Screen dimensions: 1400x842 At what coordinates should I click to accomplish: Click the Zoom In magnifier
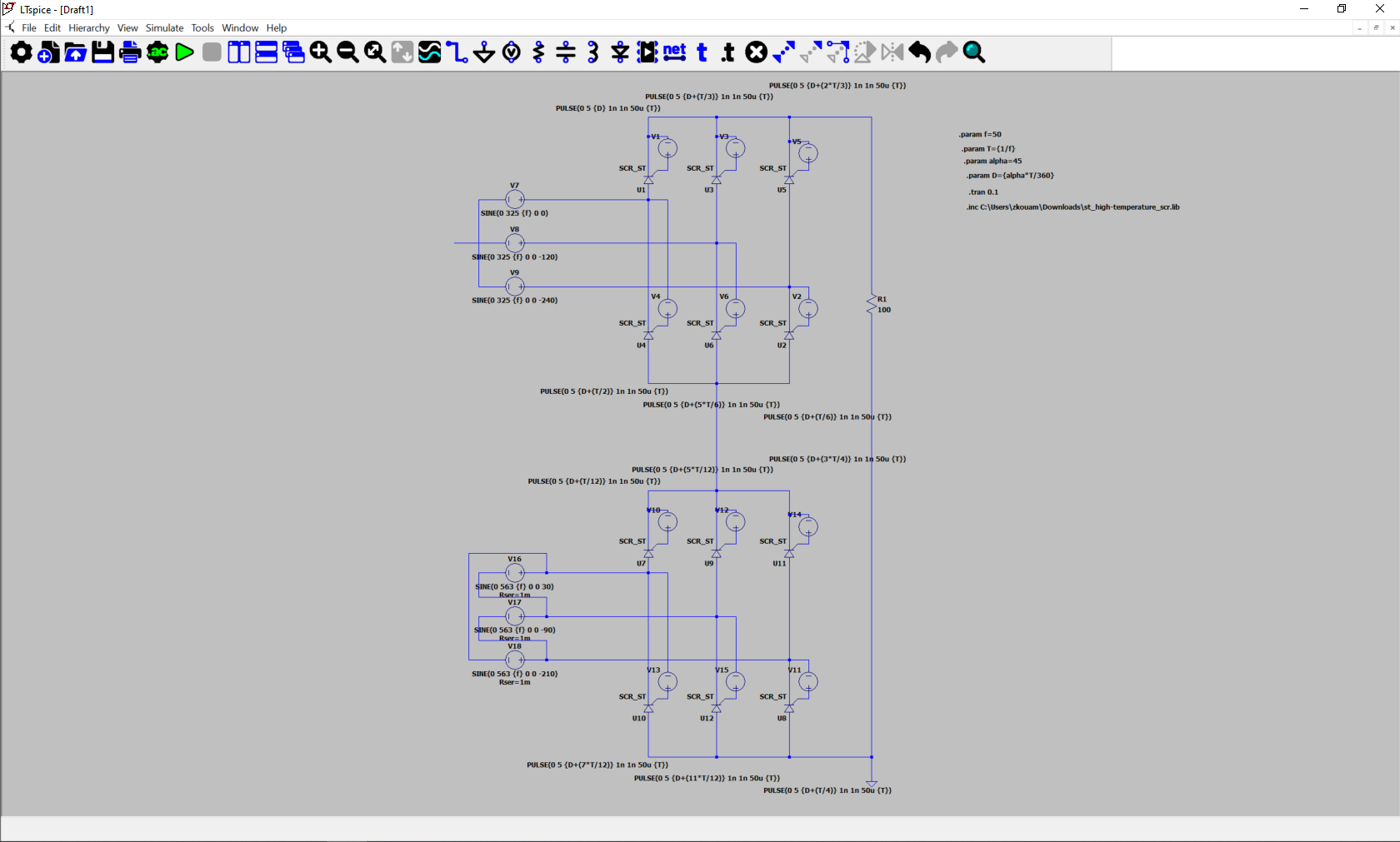321,52
